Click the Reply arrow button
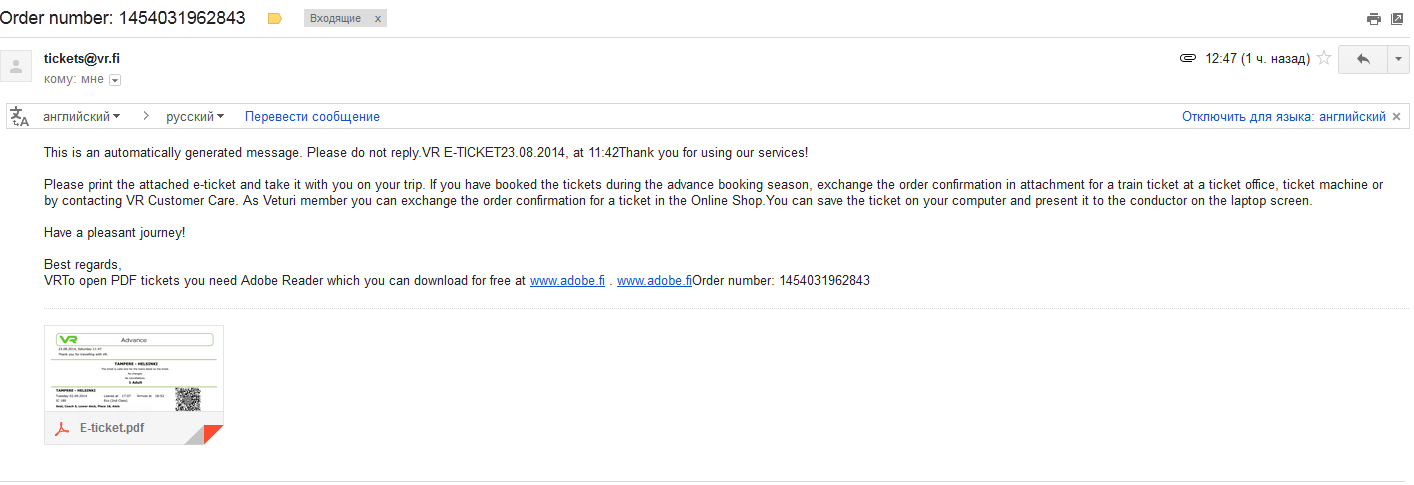 tap(1362, 59)
